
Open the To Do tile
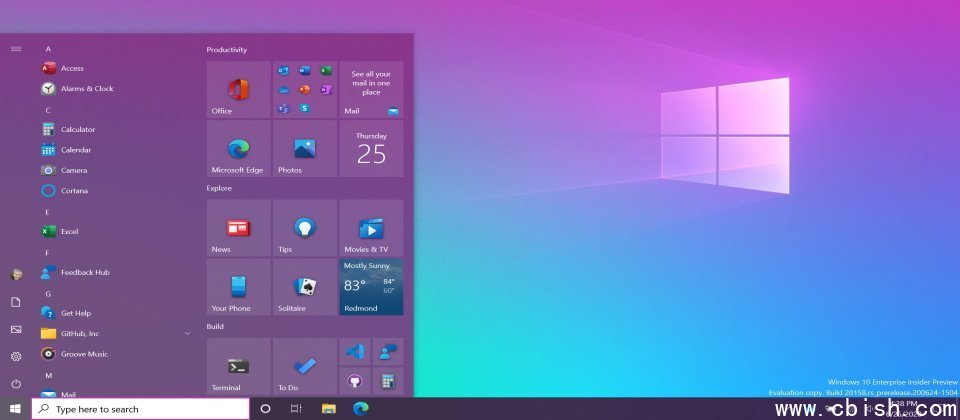pyautogui.click(x=305, y=366)
